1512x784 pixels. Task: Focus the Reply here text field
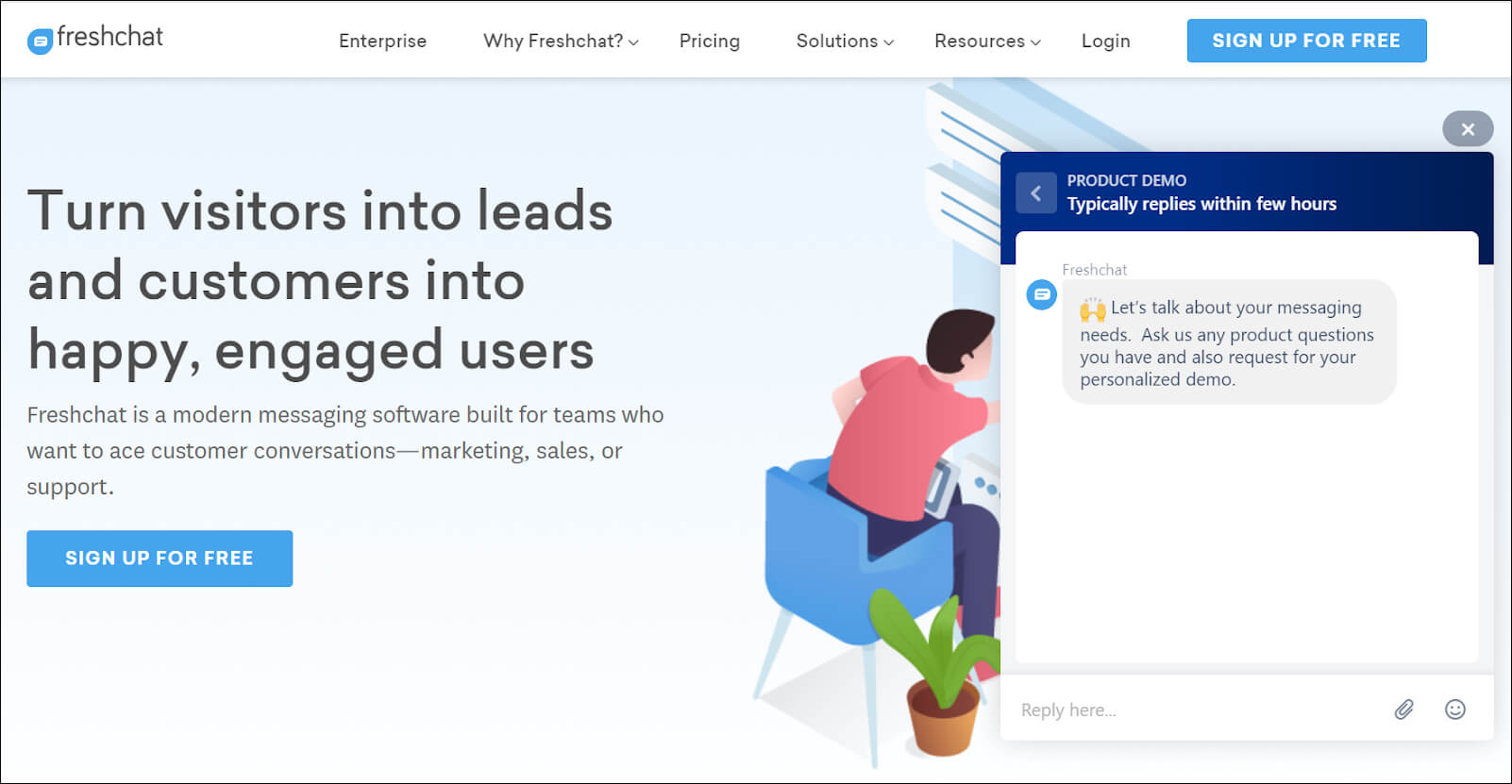(1199, 710)
